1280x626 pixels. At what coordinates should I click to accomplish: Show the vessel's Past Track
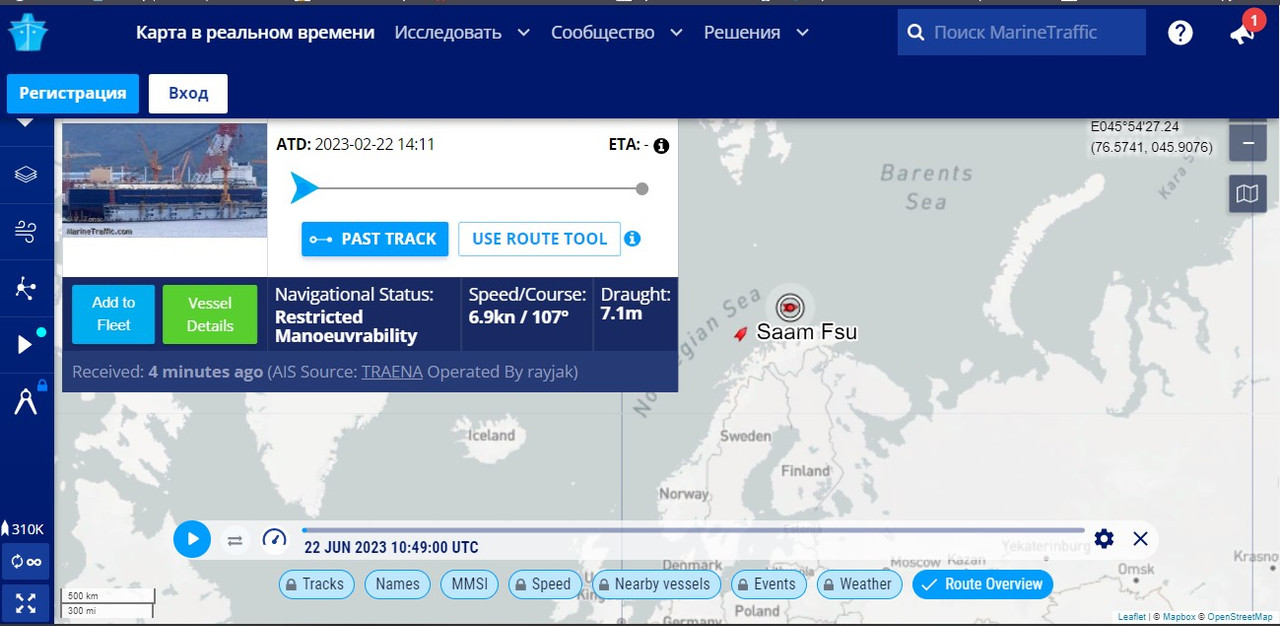pyautogui.click(x=375, y=239)
